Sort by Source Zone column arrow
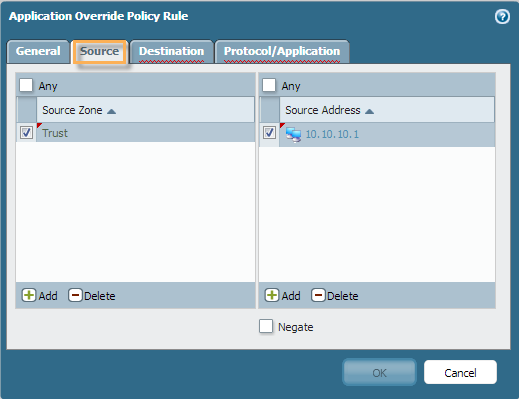 click(111, 111)
